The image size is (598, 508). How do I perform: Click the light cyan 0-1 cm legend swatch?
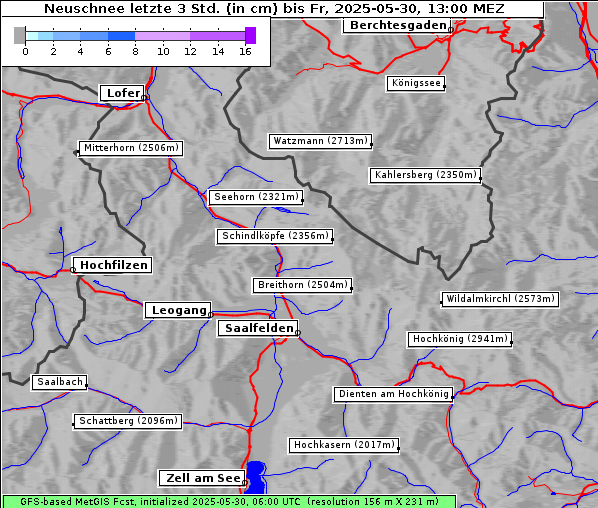pyautogui.click(x=32, y=36)
